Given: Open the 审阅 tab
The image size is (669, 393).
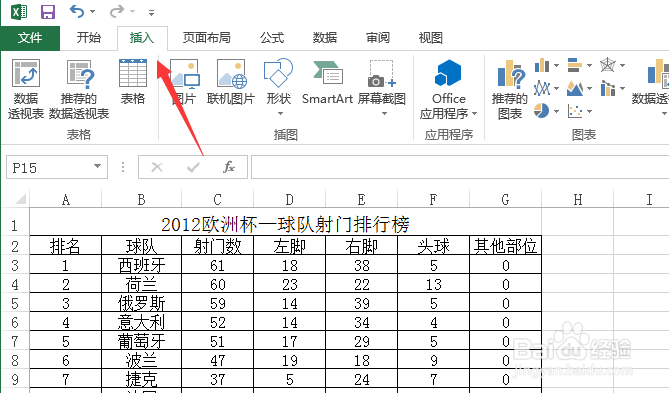Looking at the screenshot, I should point(378,38).
